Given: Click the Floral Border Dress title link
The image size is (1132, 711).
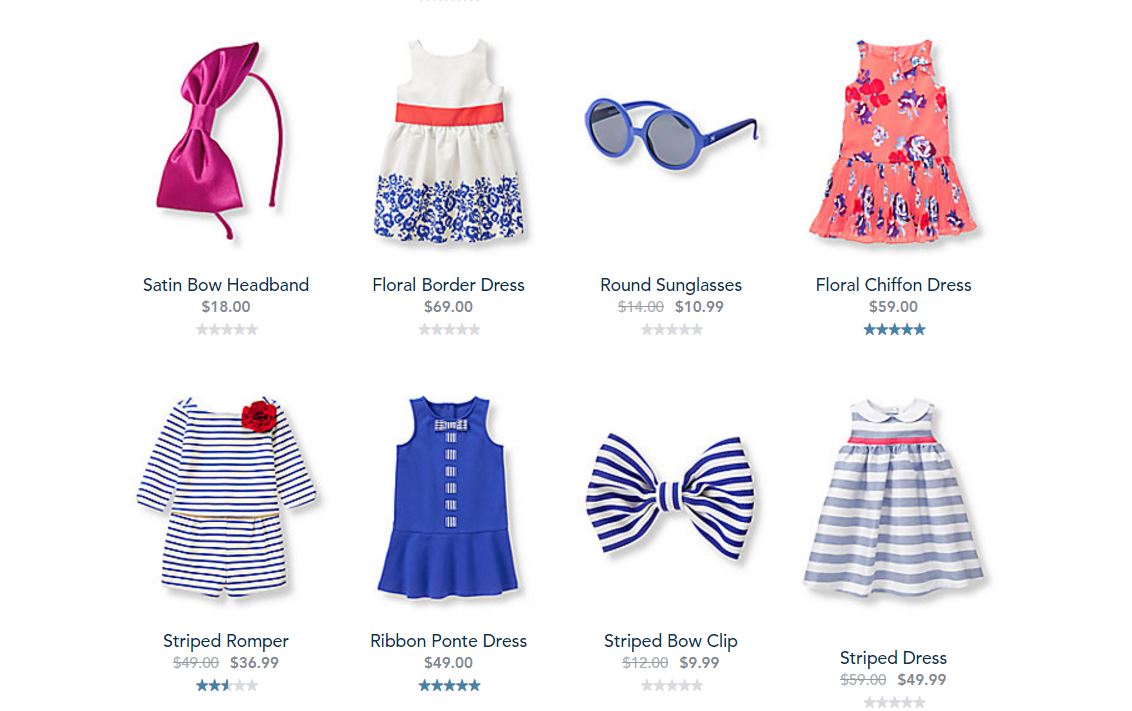Looking at the screenshot, I should pyautogui.click(x=448, y=284).
